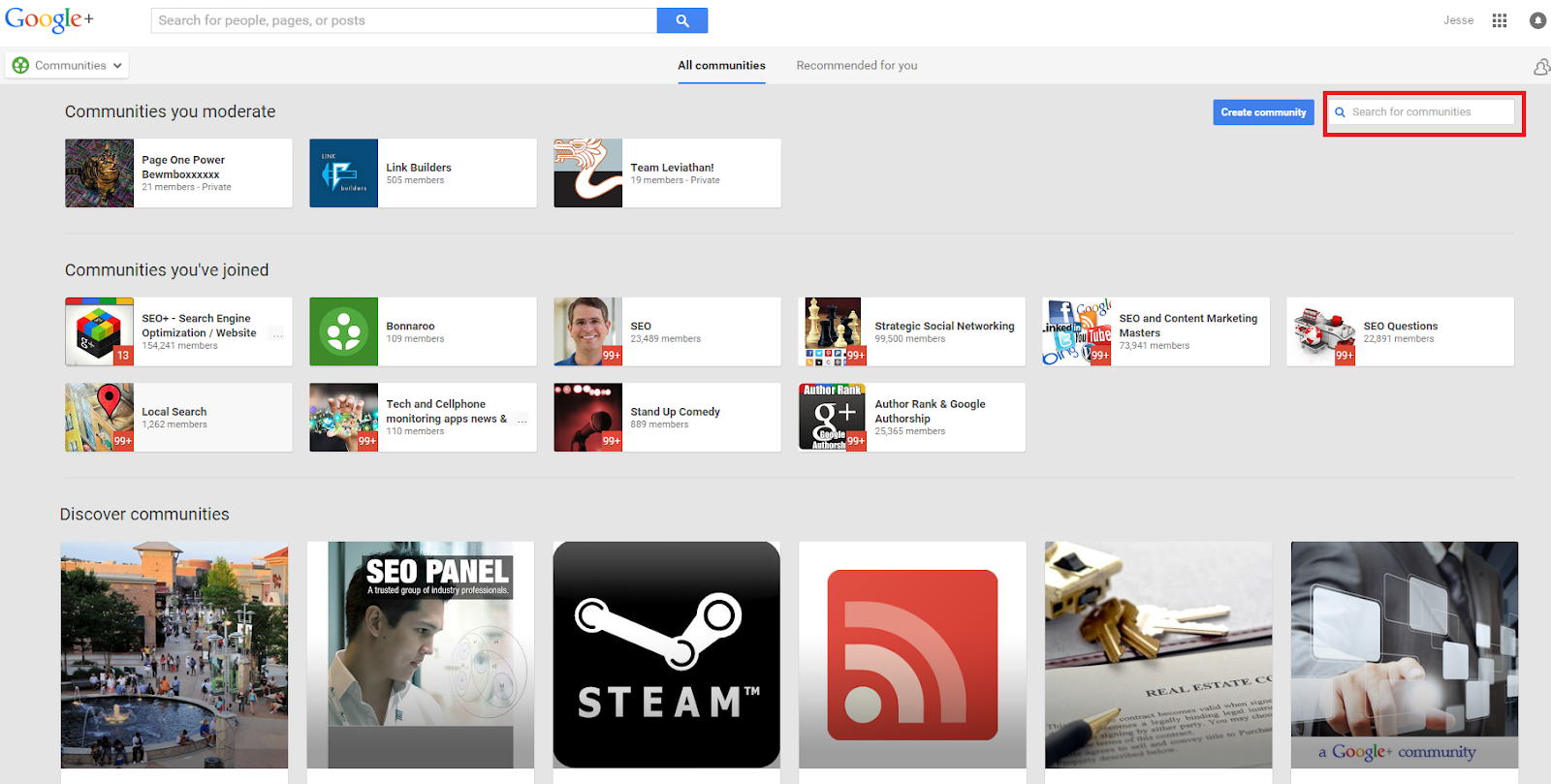Click the SEO and Content Marketing Masters title
Image resolution: width=1551 pixels, height=784 pixels.
point(1187,326)
